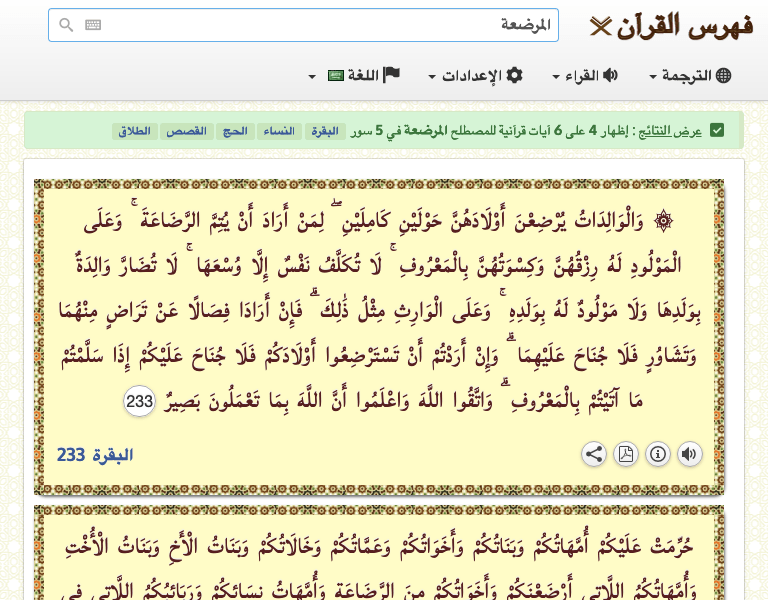Open the virtual keyboard icon
768x600 pixels.
pos(93,25)
